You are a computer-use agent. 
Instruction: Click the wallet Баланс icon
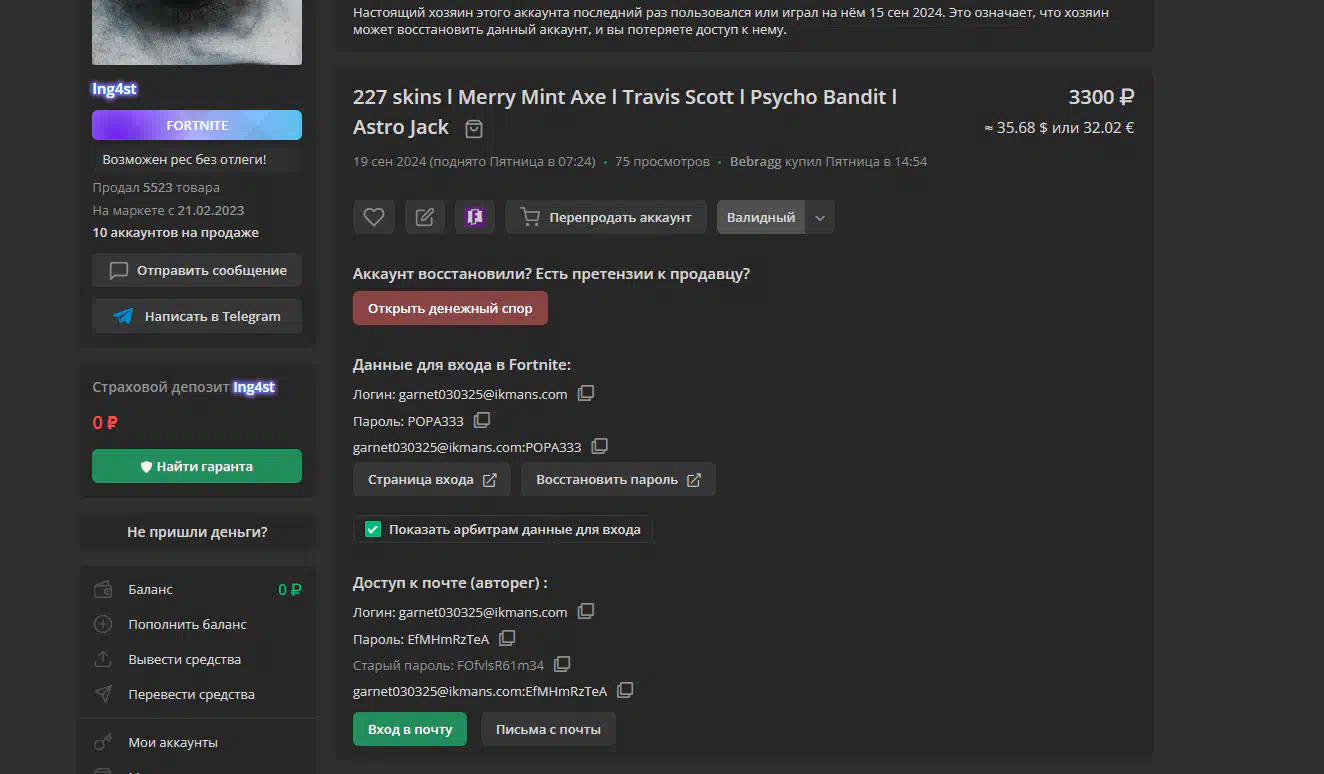tap(102, 589)
